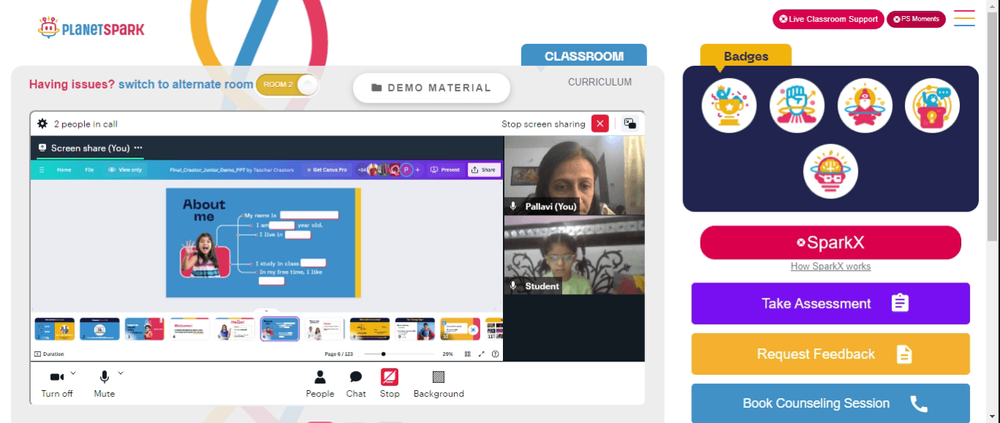
Task: Select slide thumbnail 3
Action: [x=144, y=329]
